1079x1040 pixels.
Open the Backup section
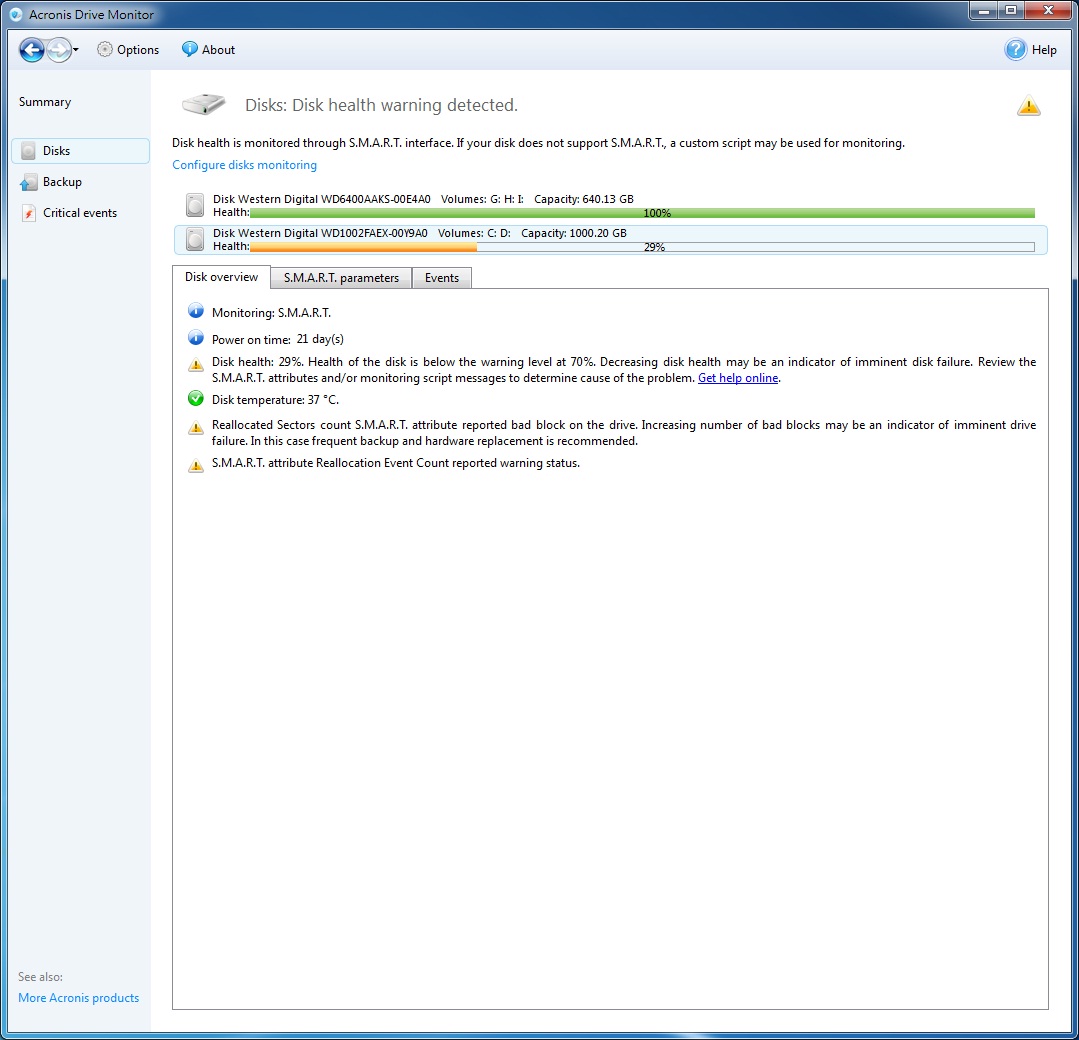point(62,182)
